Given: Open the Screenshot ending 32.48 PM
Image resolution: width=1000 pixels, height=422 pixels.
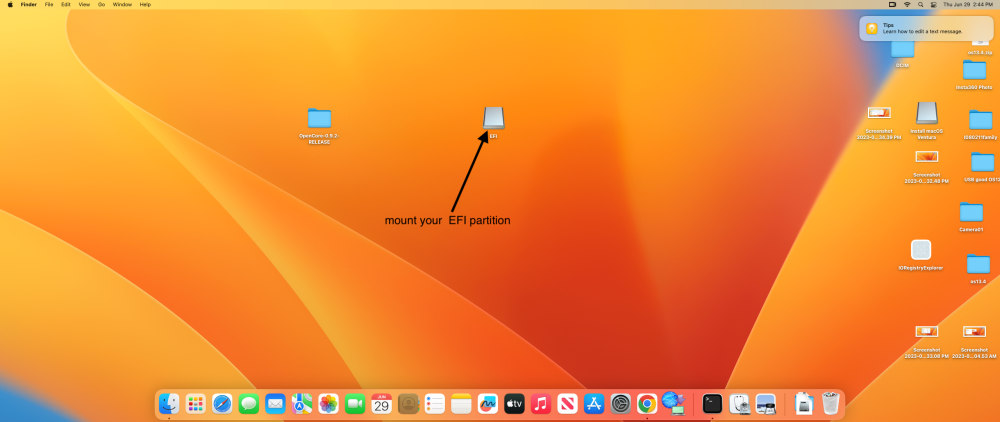Looking at the screenshot, I should point(927,156).
